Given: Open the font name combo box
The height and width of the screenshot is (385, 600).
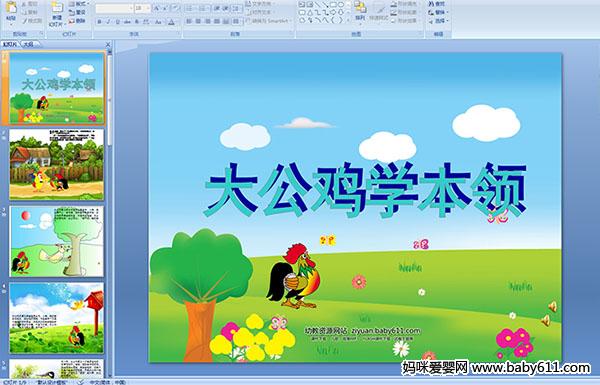Looking at the screenshot, I should [x=114, y=8].
